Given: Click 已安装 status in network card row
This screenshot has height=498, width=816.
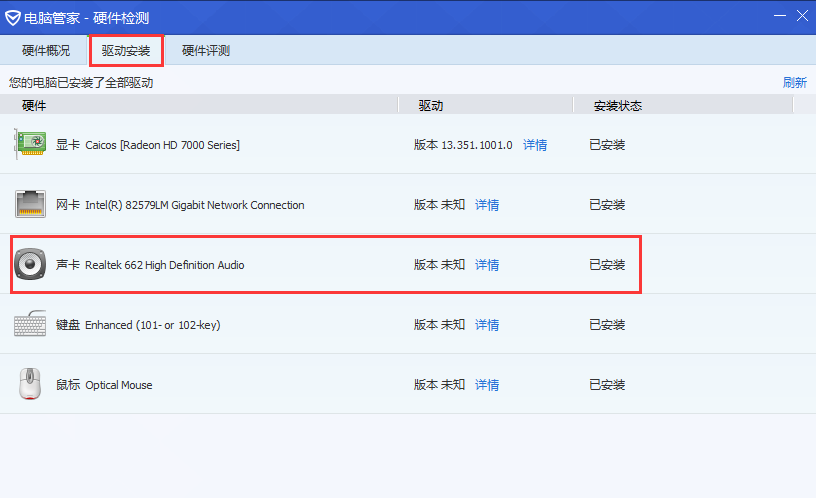Looking at the screenshot, I should (607, 205).
